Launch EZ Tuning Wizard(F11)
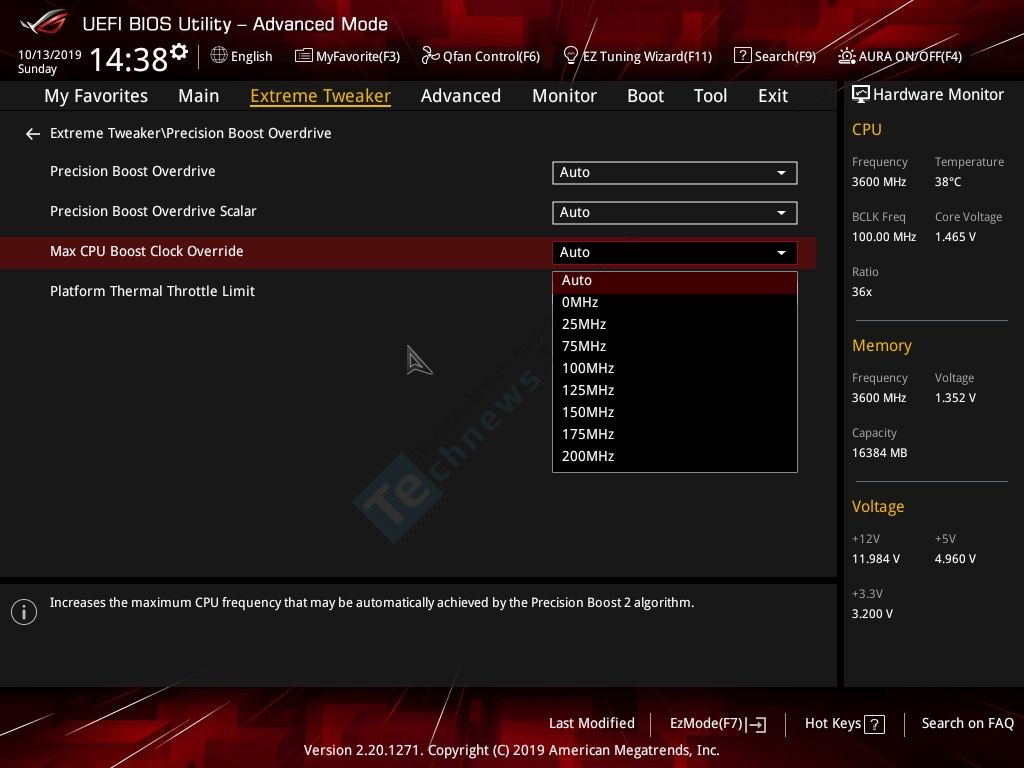1024x768 pixels. [x=647, y=57]
